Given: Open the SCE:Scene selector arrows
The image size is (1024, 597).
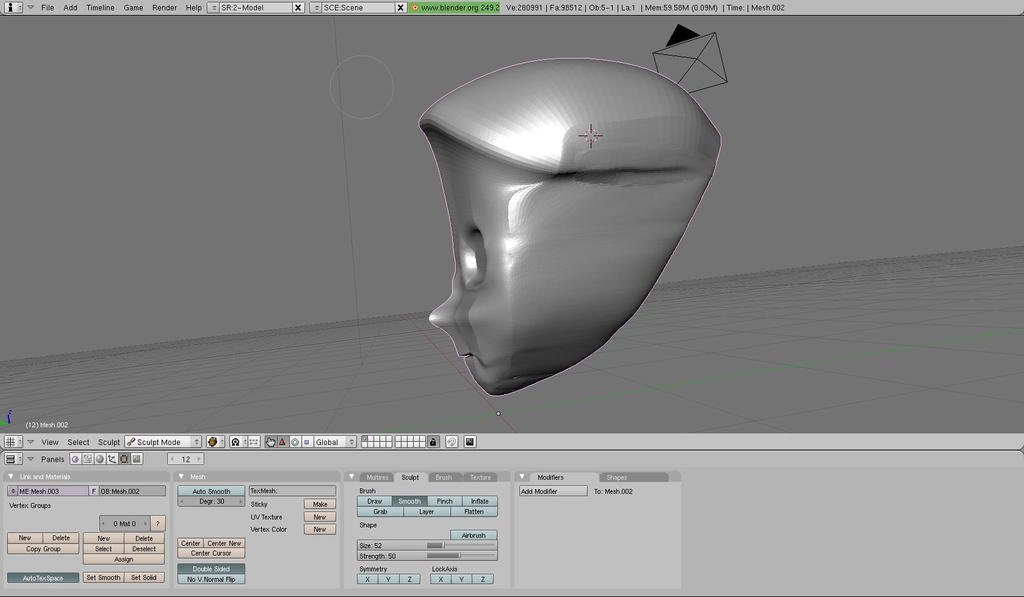Looking at the screenshot, I should [x=316, y=8].
